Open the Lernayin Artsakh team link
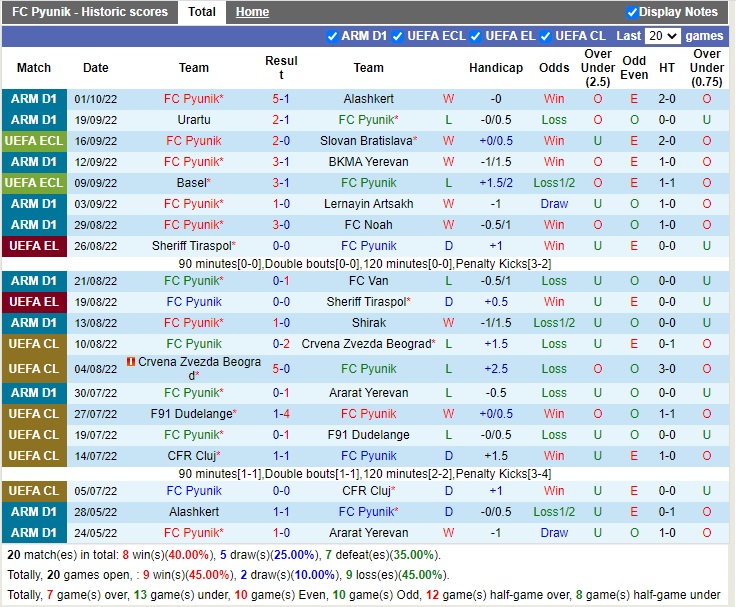The image size is (736, 607). coord(368,204)
